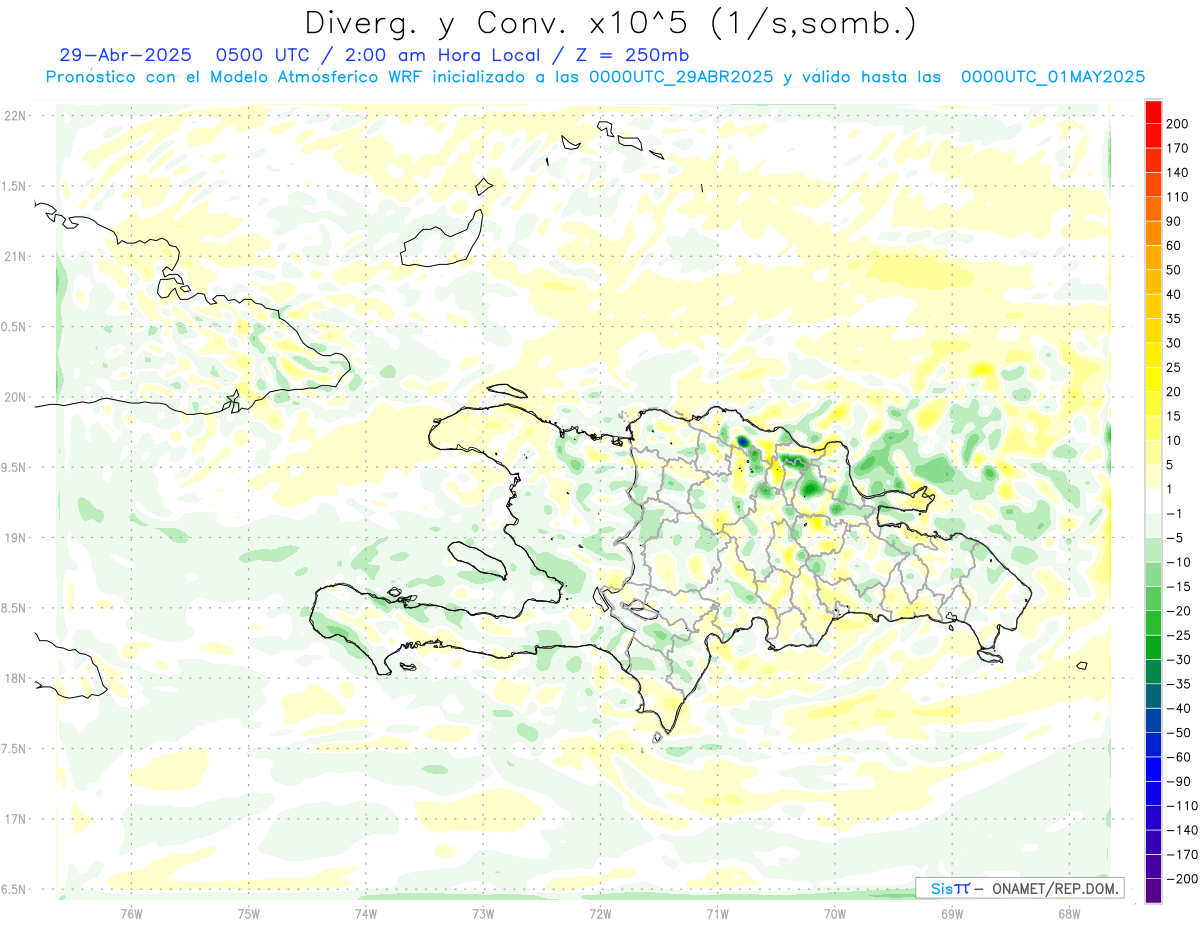Image resolution: width=1200 pixels, height=927 pixels.
Task: Click the '69W' longitude label
Action: tap(951, 912)
